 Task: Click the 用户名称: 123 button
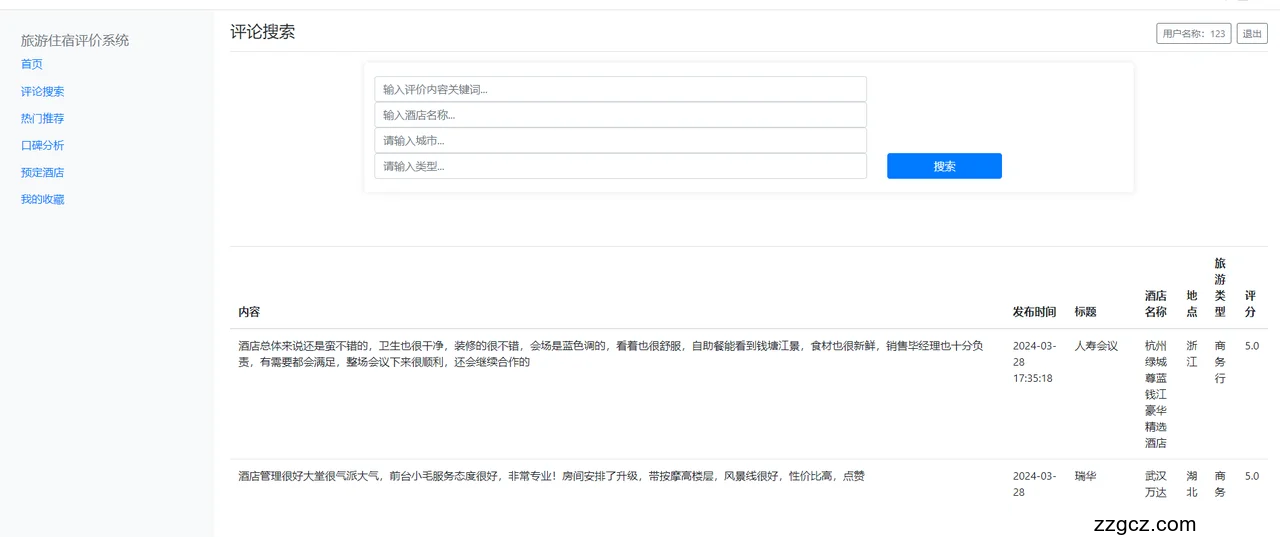tap(1193, 34)
